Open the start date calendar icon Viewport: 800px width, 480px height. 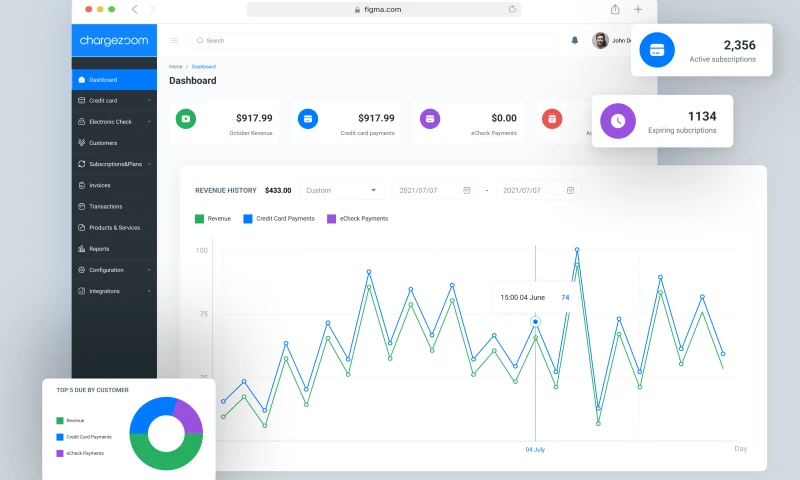click(466, 190)
